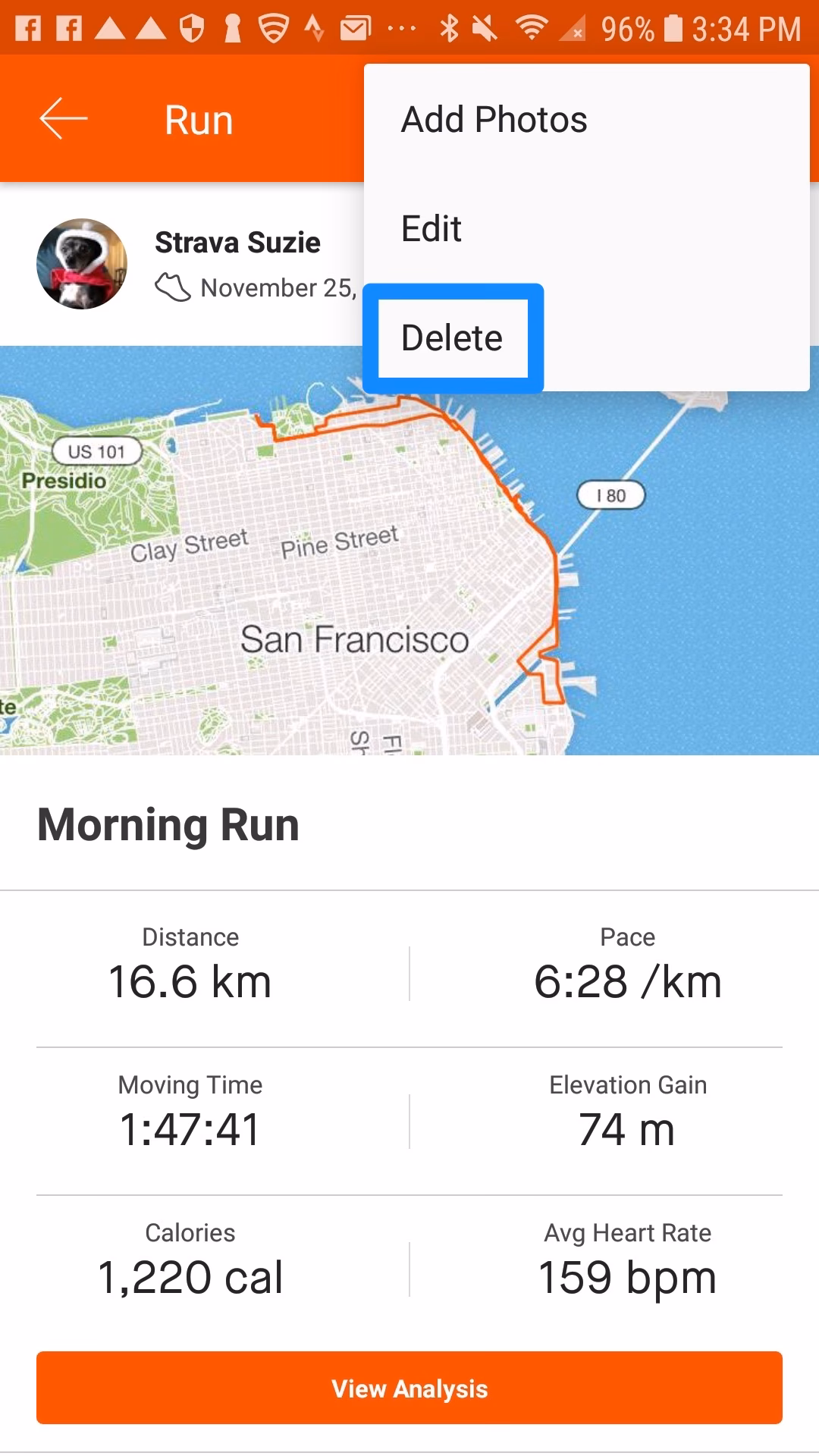Click the back arrow to exit activity
Image resolution: width=819 pixels, height=1456 pixels.
pyautogui.click(x=62, y=118)
